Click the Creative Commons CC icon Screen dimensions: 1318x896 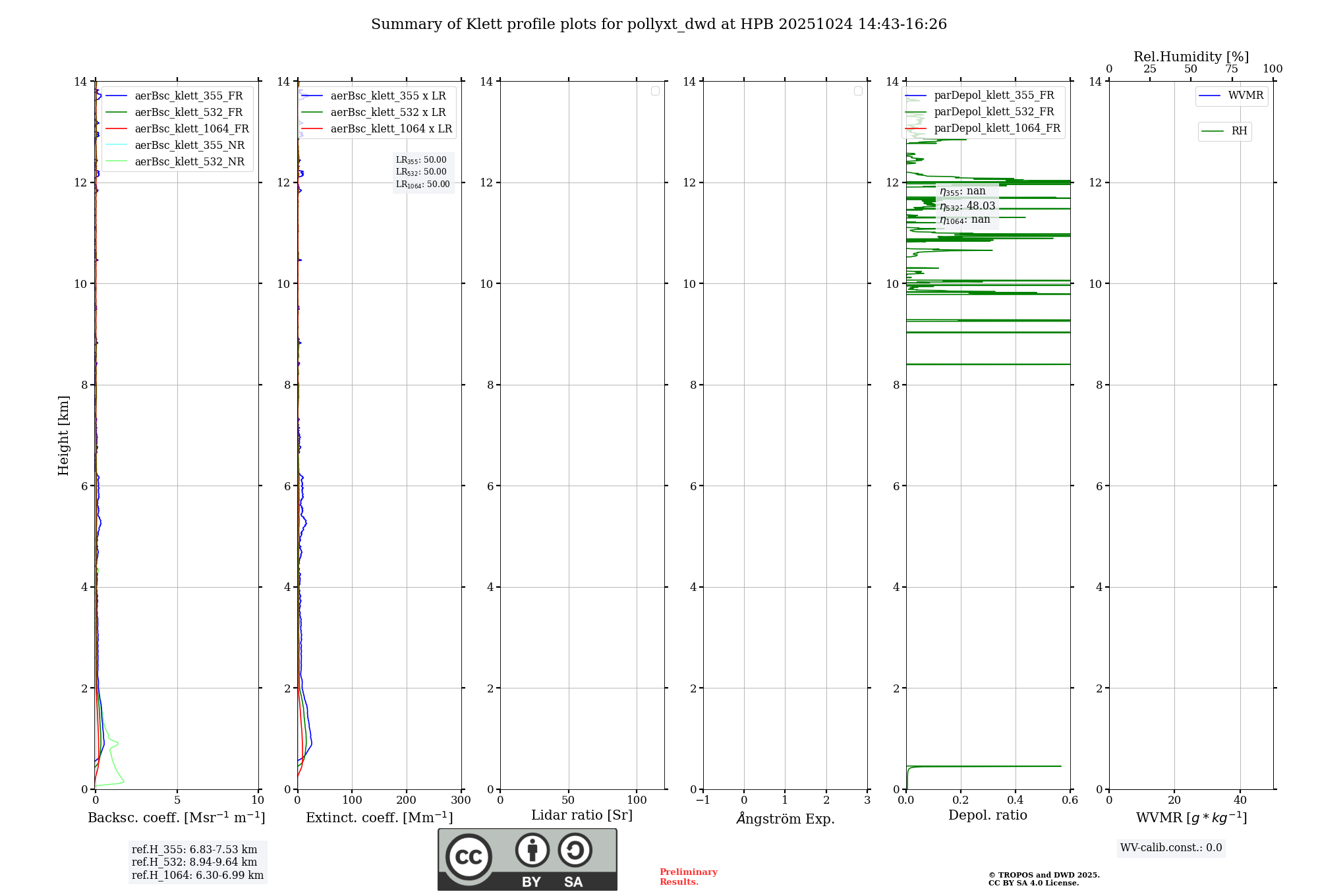click(469, 857)
